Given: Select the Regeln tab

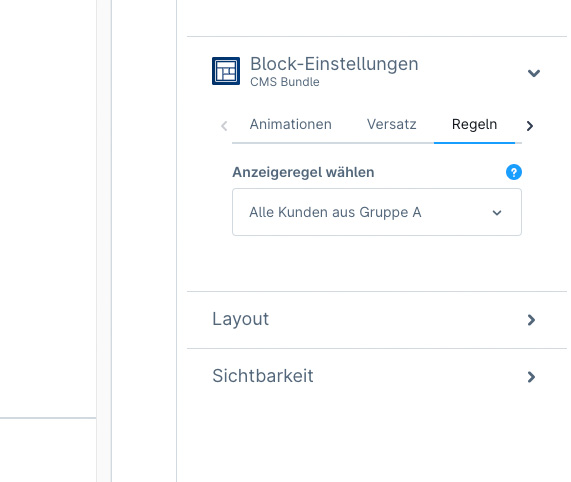Looking at the screenshot, I should point(474,125).
